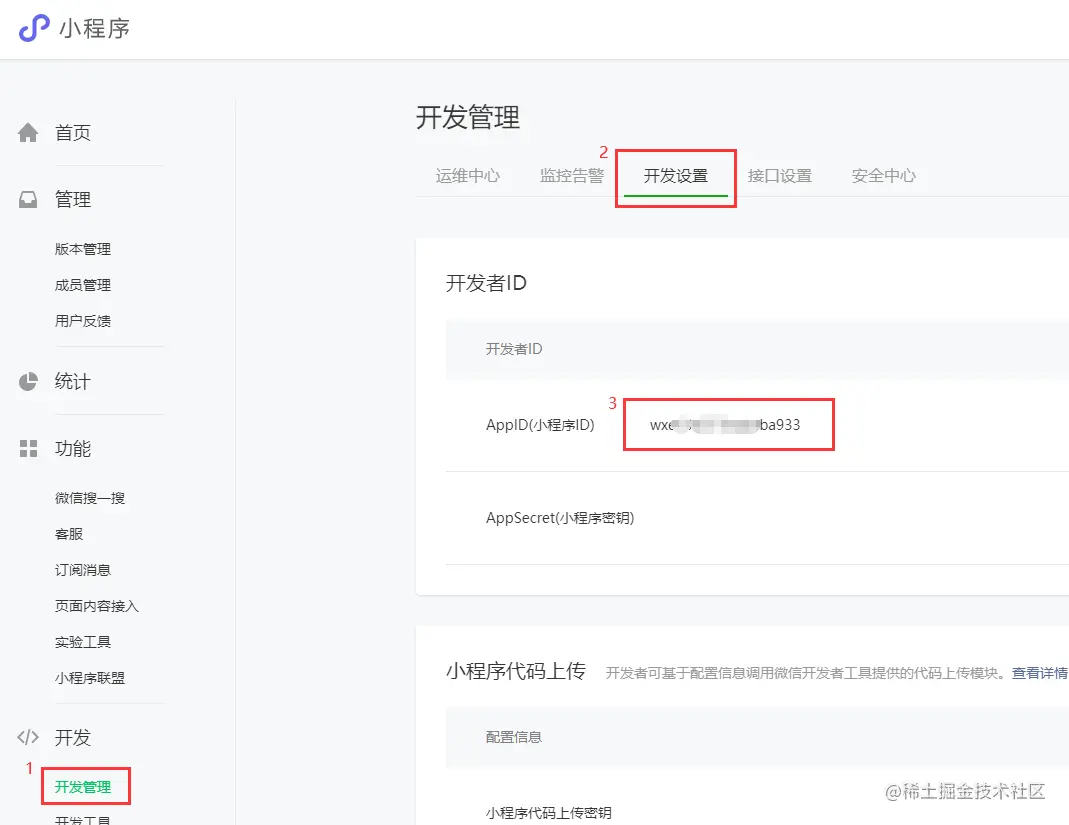Screen dimensions: 1069x825
Task: Click the 开发管理 page heading
Action: pos(468,117)
